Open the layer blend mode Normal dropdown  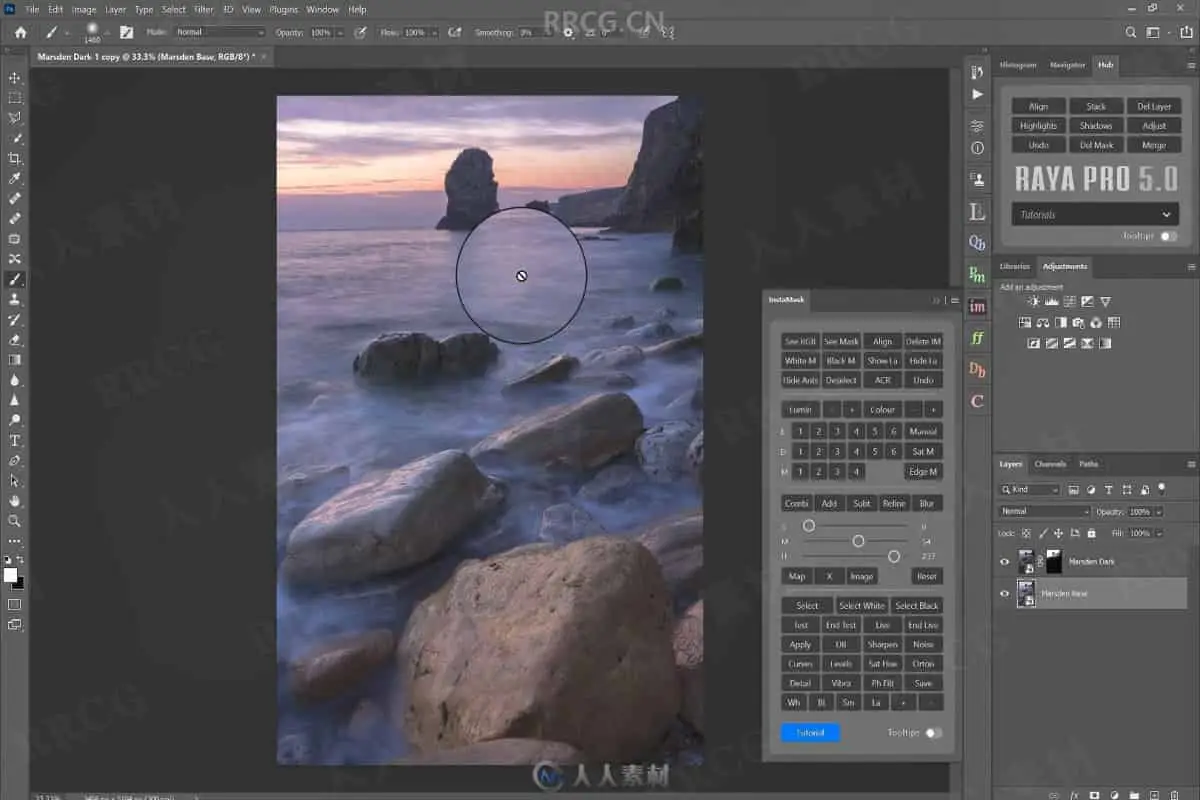[x=1044, y=511]
